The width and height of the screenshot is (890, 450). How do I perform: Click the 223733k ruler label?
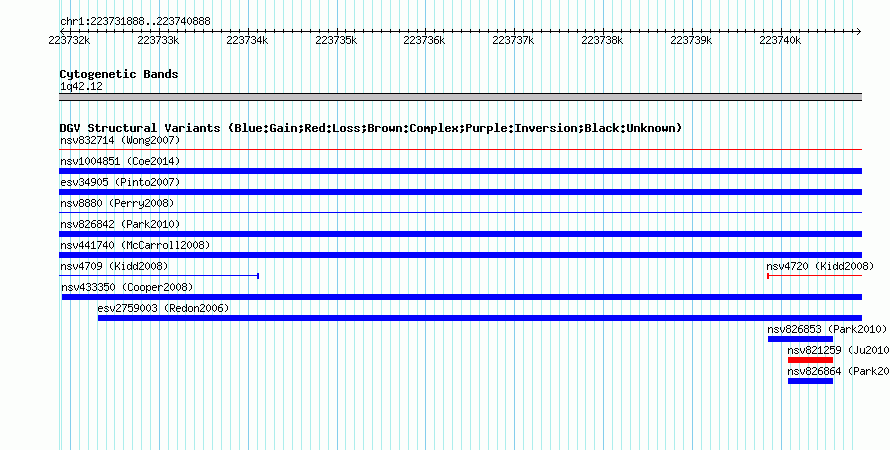158,40
